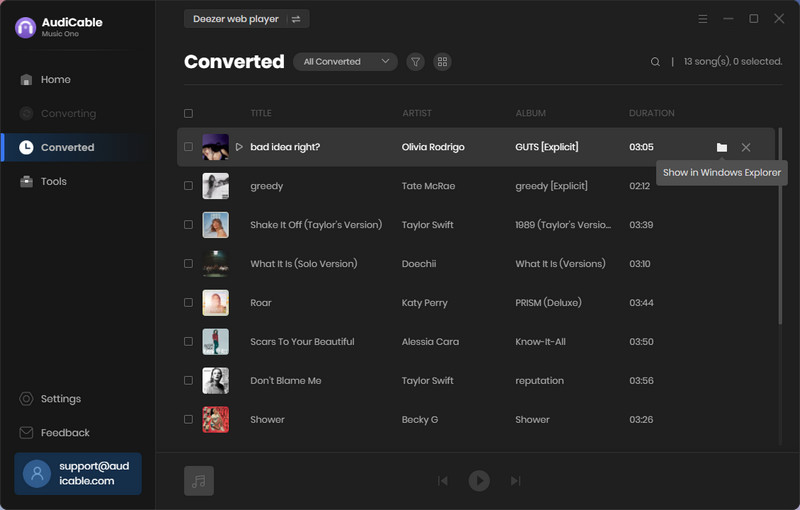Check the box for Scars To Your Beautiful
This screenshot has width=800, height=510.
(188, 341)
